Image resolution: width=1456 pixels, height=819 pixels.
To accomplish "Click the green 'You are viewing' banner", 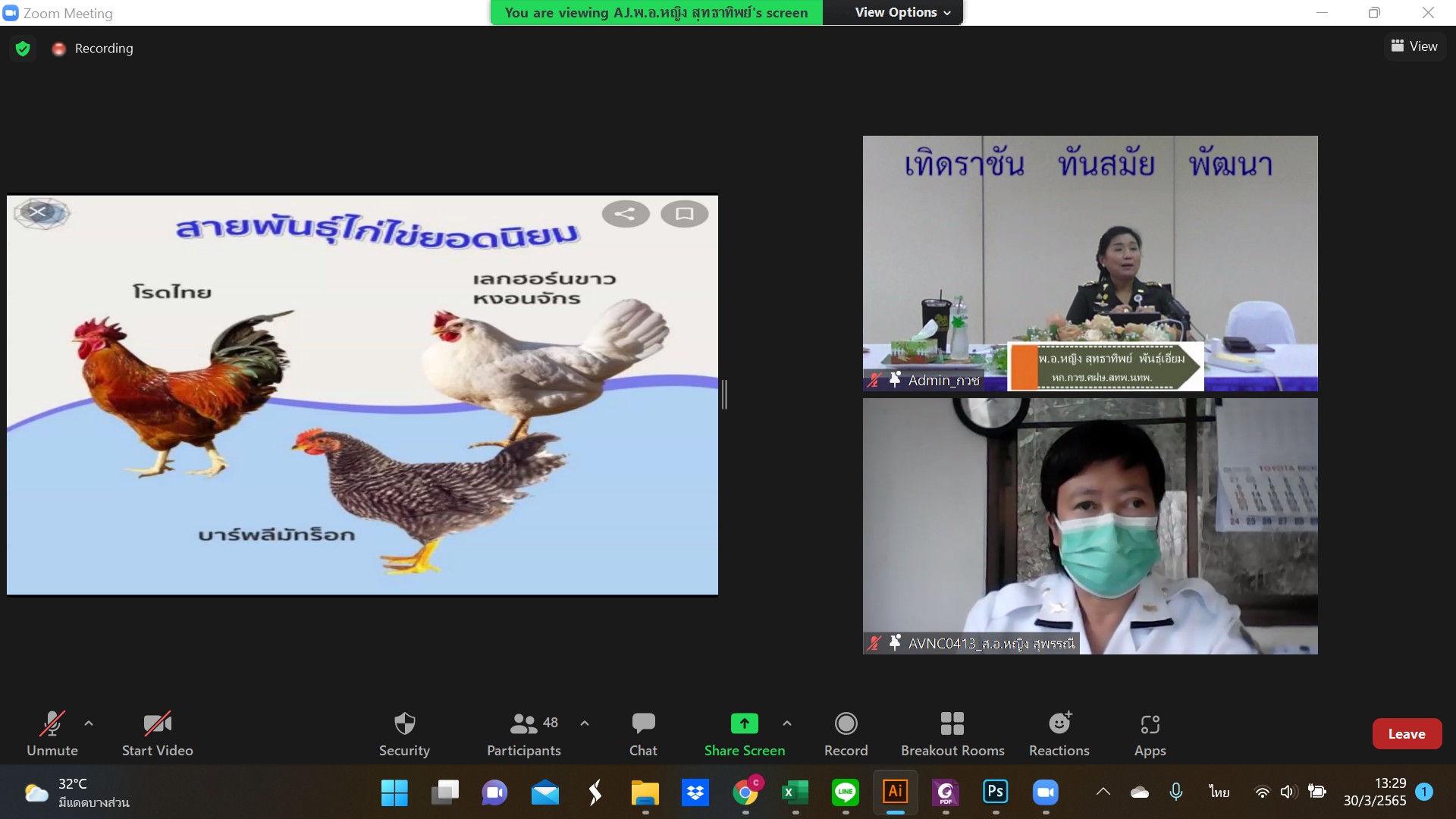I will pos(656,12).
